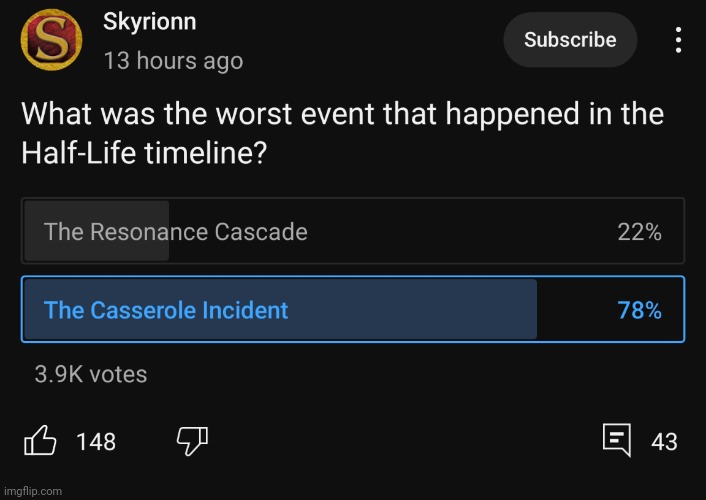Dislike the post with thumbs down icon
Screen dimensions: 706x500
192,441
